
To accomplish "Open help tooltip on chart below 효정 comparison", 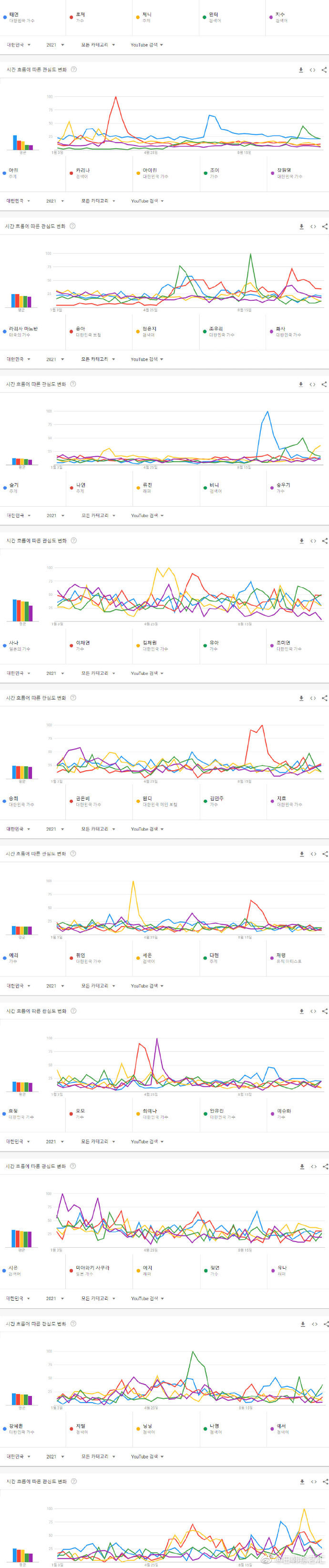I will pos(73,1166).
